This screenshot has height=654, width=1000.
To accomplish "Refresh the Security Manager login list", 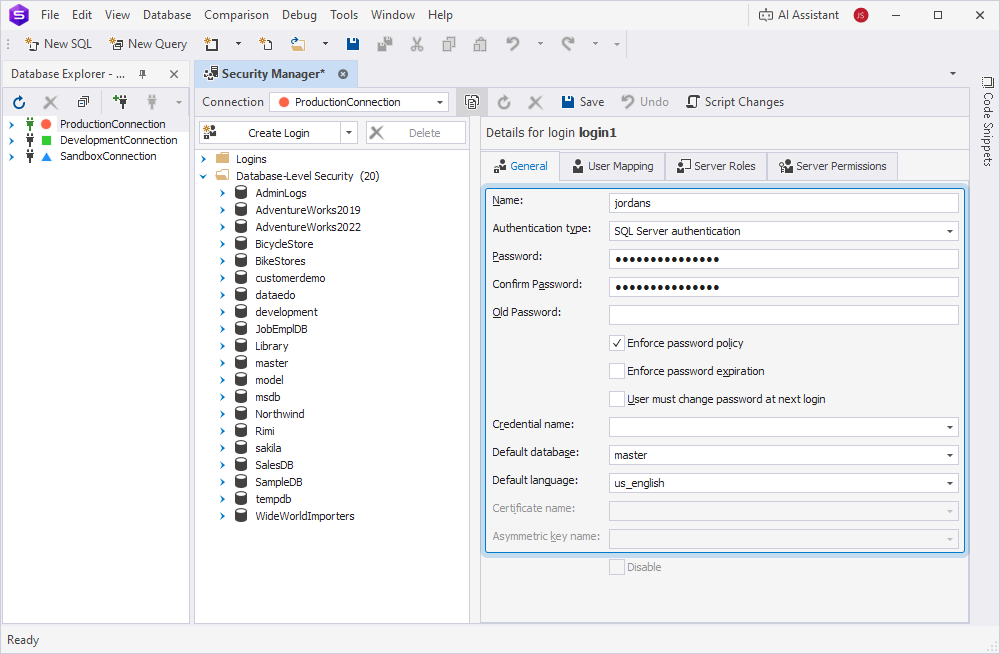I will (503, 101).
